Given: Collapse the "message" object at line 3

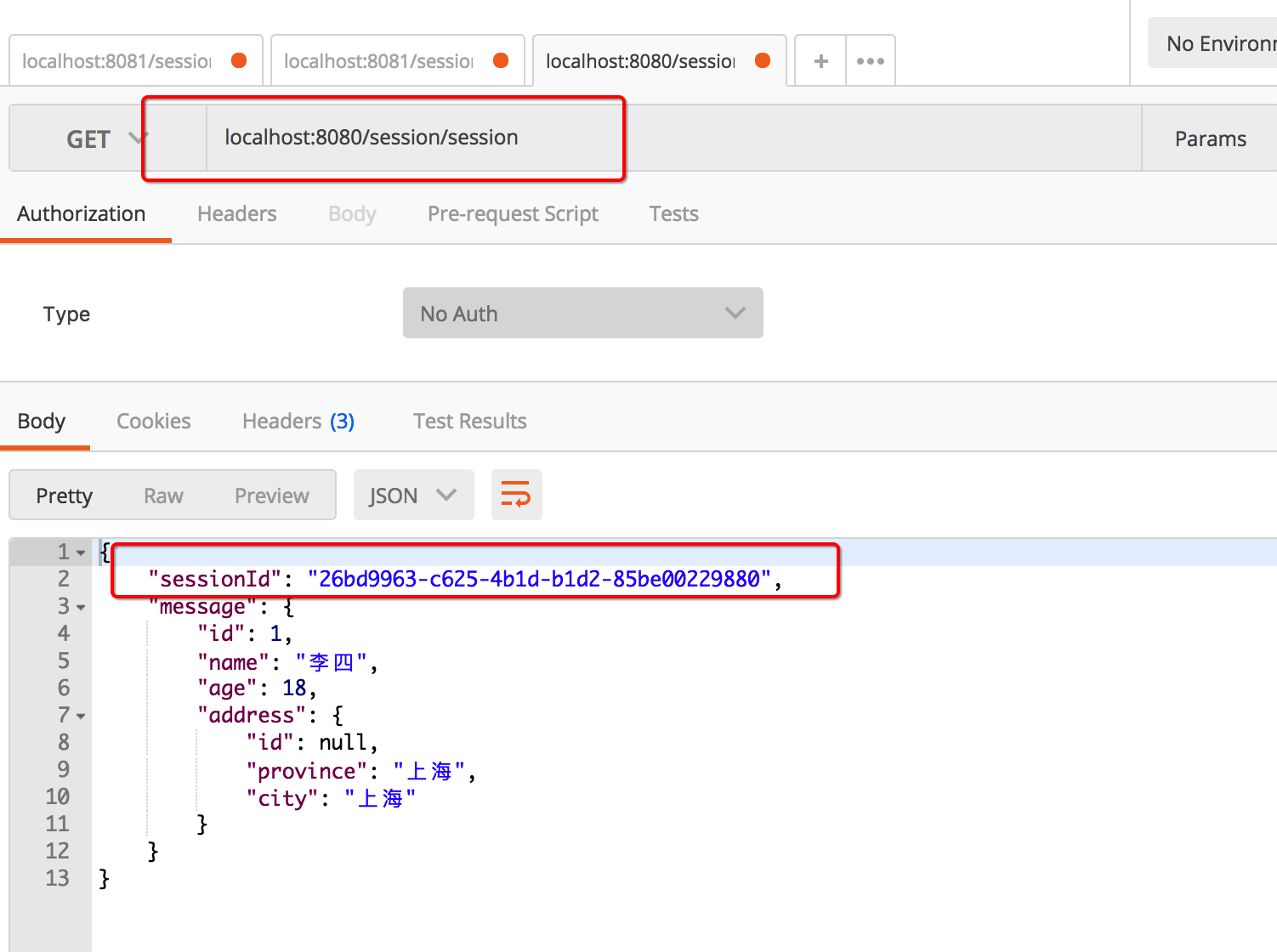Looking at the screenshot, I should [82, 608].
